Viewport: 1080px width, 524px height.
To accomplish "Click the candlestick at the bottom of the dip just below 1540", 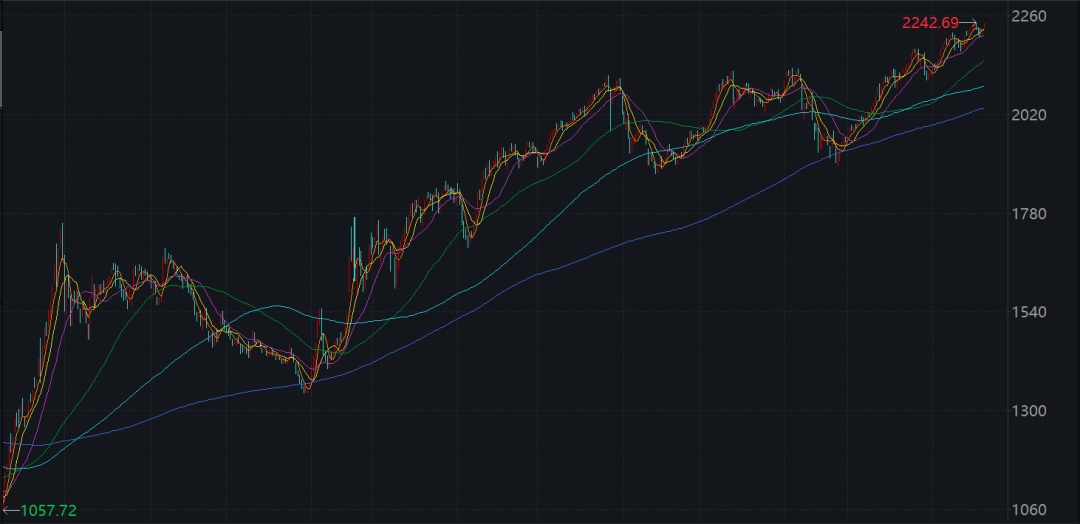I will [x=306, y=383].
